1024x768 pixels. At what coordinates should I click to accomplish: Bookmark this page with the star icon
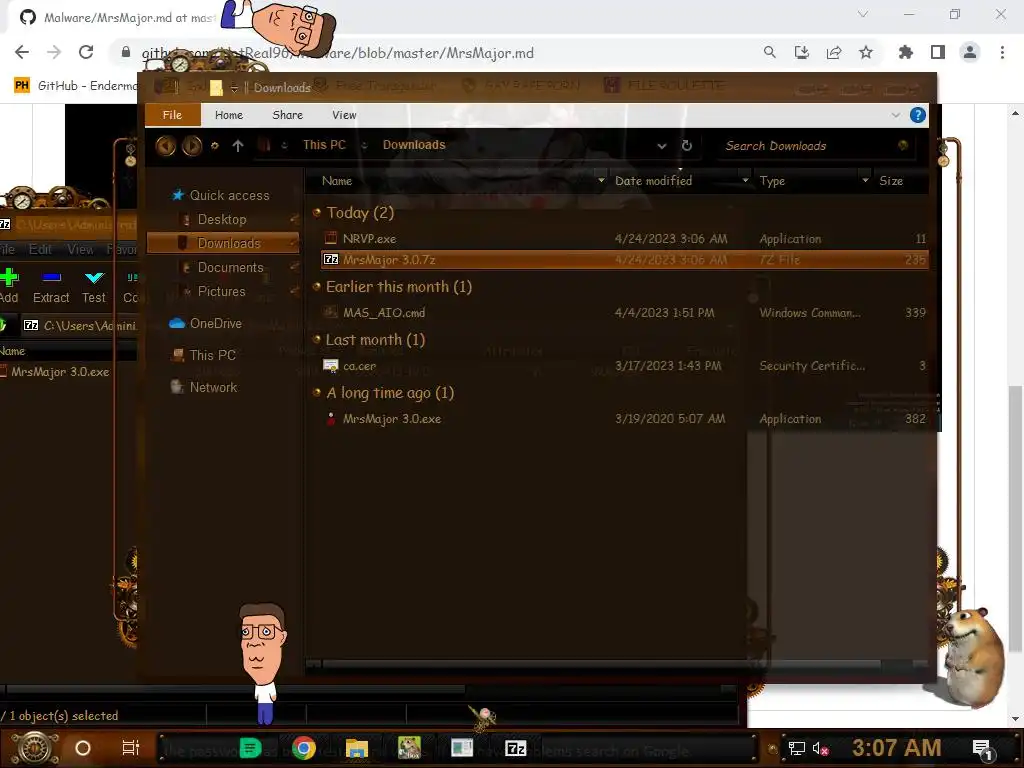point(866,52)
